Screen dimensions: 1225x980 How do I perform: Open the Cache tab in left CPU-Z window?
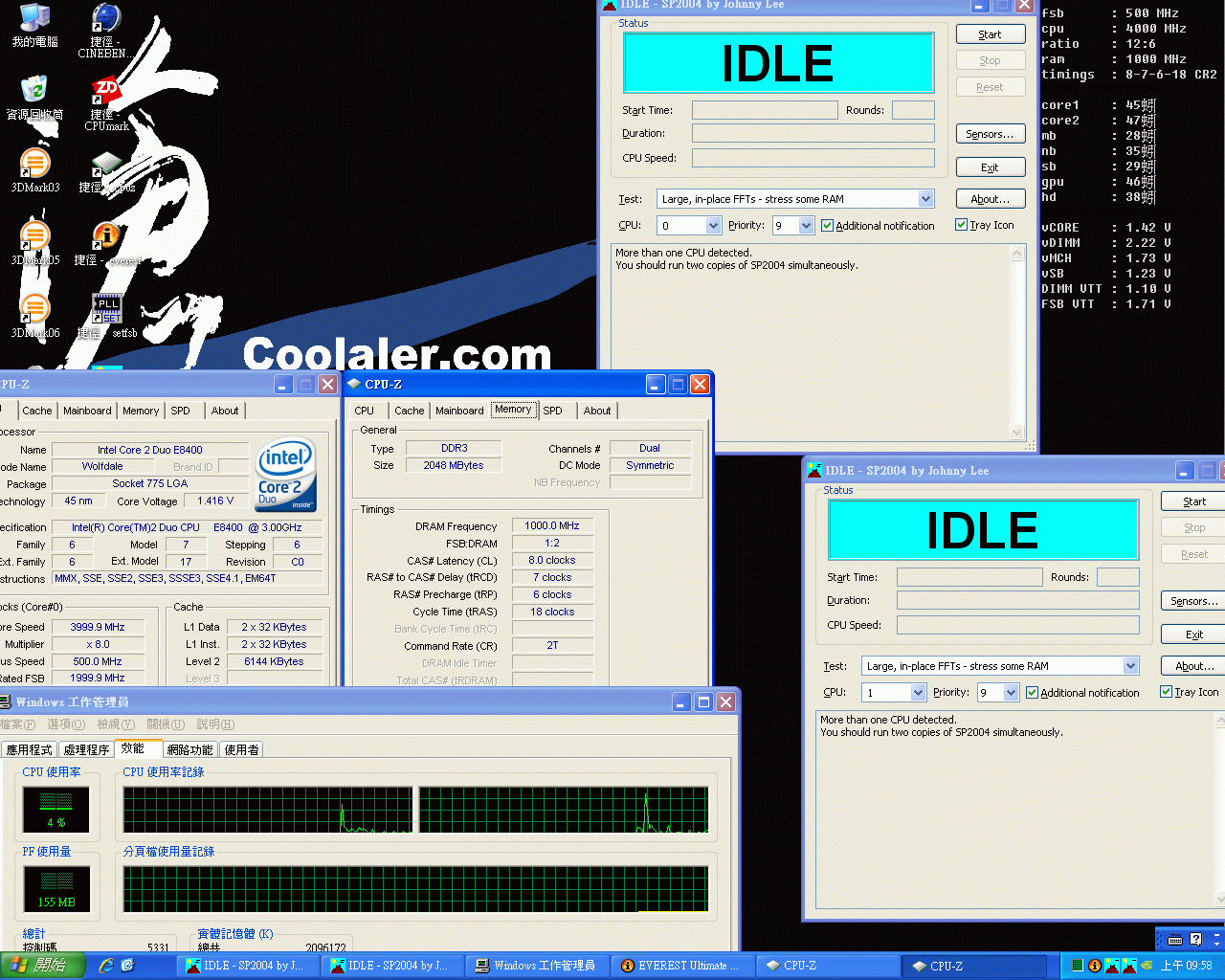click(37, 411)
